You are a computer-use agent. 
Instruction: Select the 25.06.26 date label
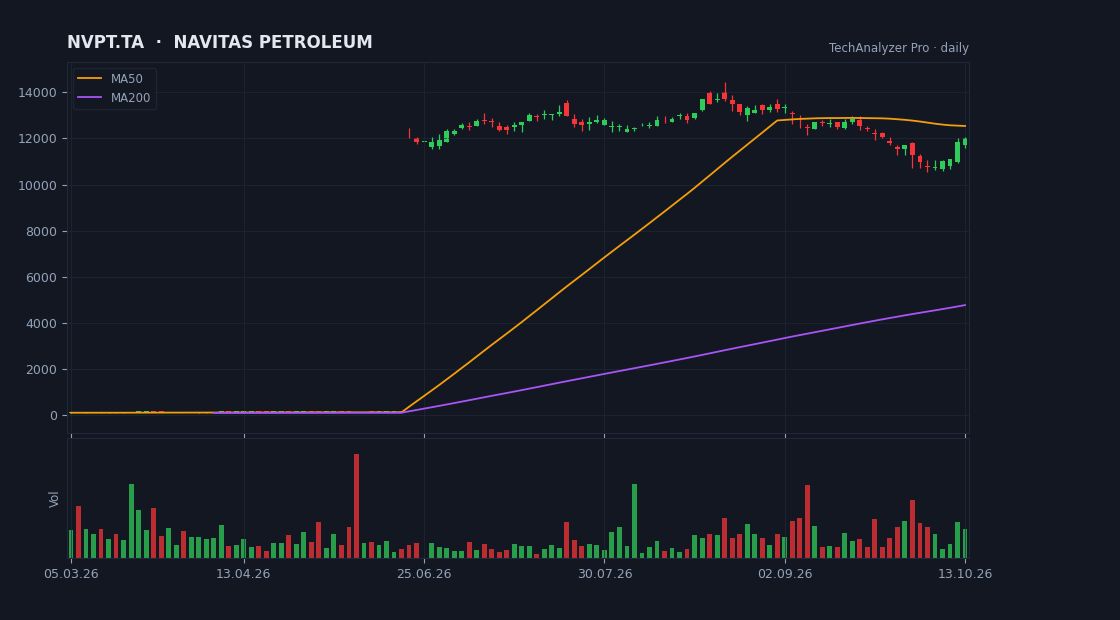(x=424, y=574)
